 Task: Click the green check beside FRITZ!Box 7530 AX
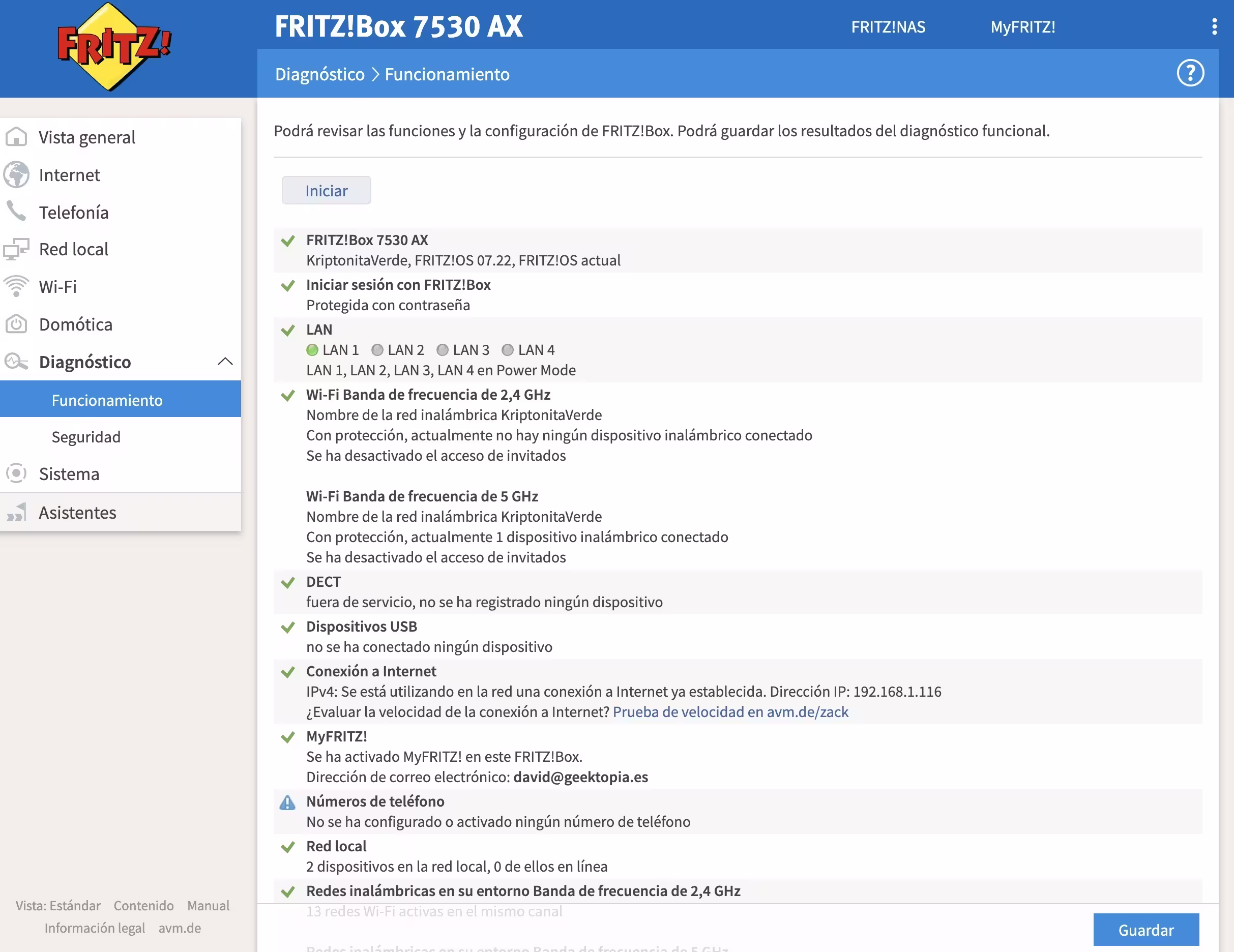click(x=288, y=241)
